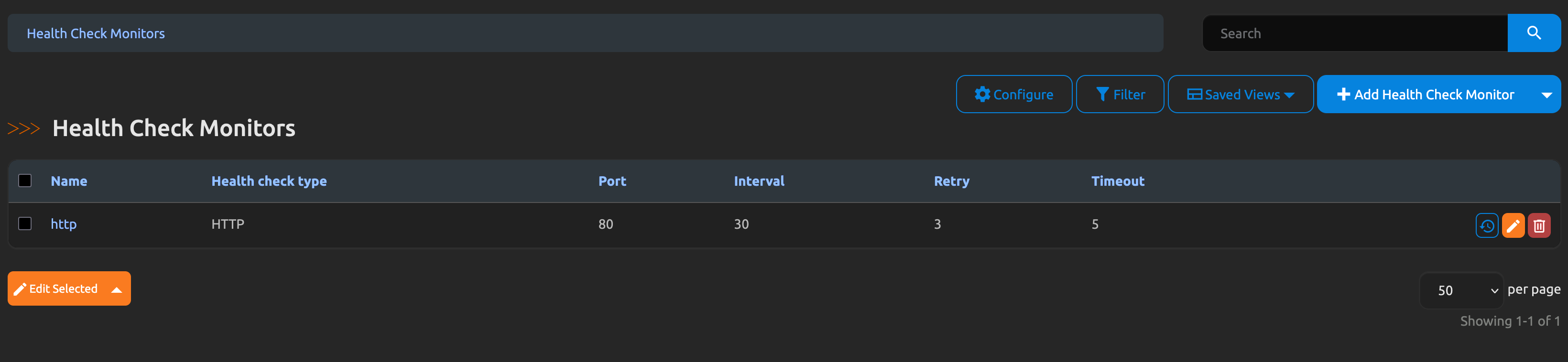
Task: Click into the Search input field
Action: tap(1354, 33)
